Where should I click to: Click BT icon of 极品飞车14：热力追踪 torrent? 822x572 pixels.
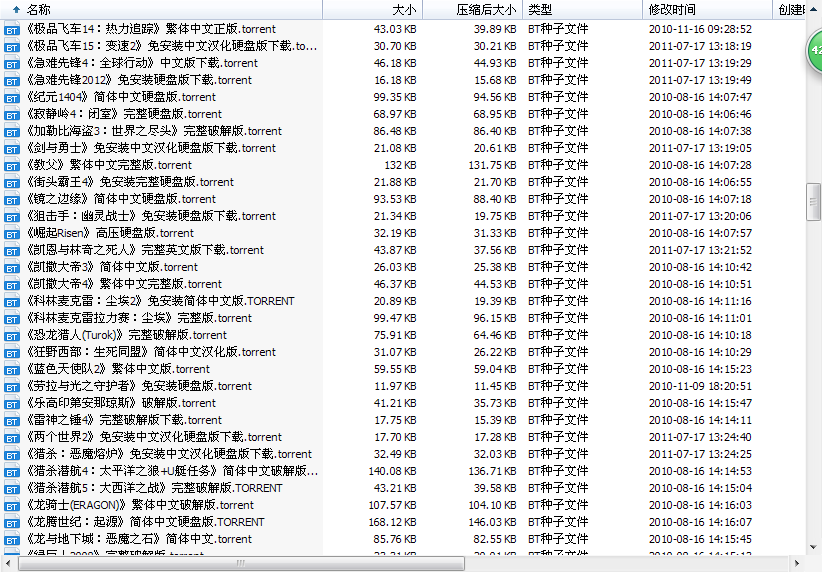point(12,29)
